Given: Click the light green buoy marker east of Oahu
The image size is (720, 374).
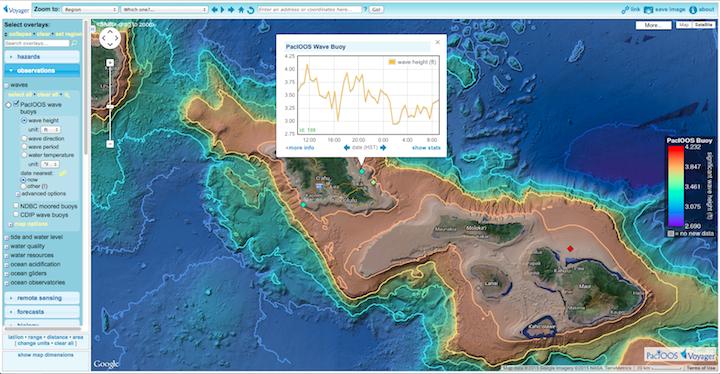Looking at the screenshot, I should pyautogui.click(x=374, y=182).
